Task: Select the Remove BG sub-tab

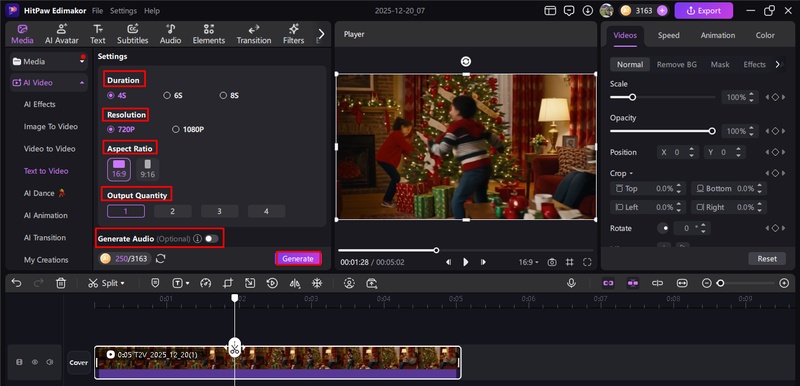Action: [677, 65]
